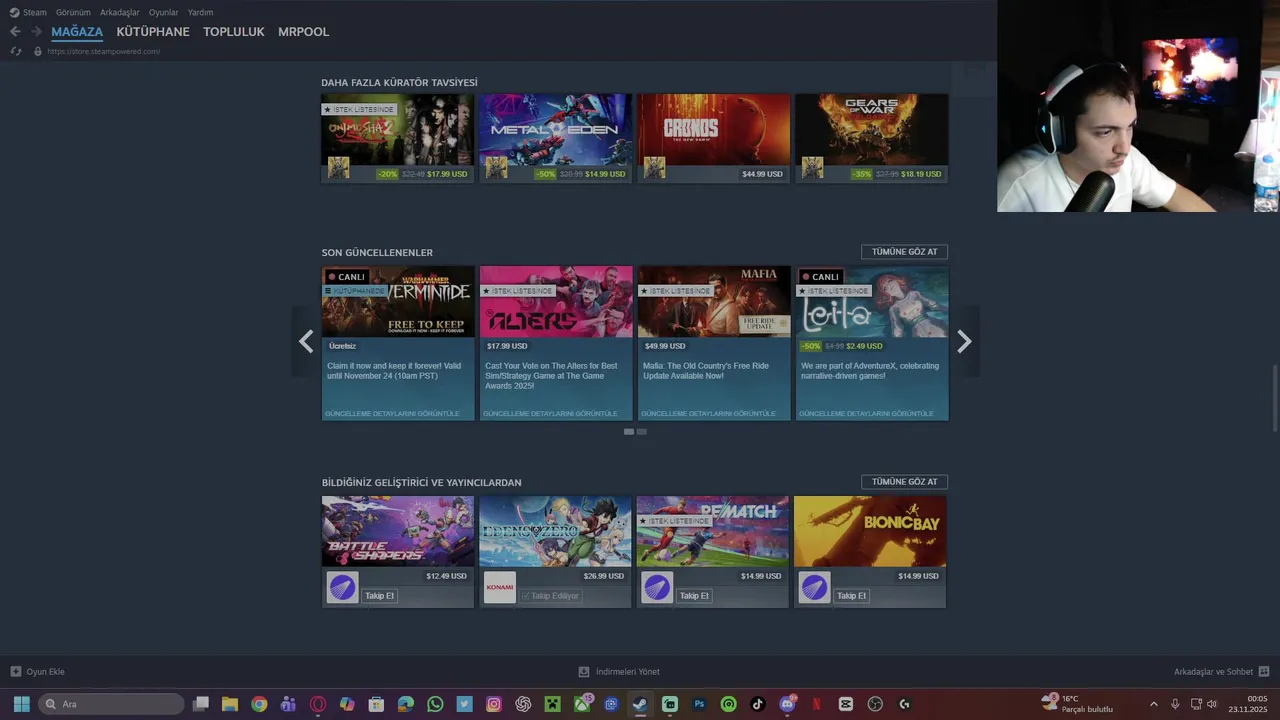Open the MAĞAZA dropdown tab
This screenshot has width=1280, height=720.
click(77, 32)
